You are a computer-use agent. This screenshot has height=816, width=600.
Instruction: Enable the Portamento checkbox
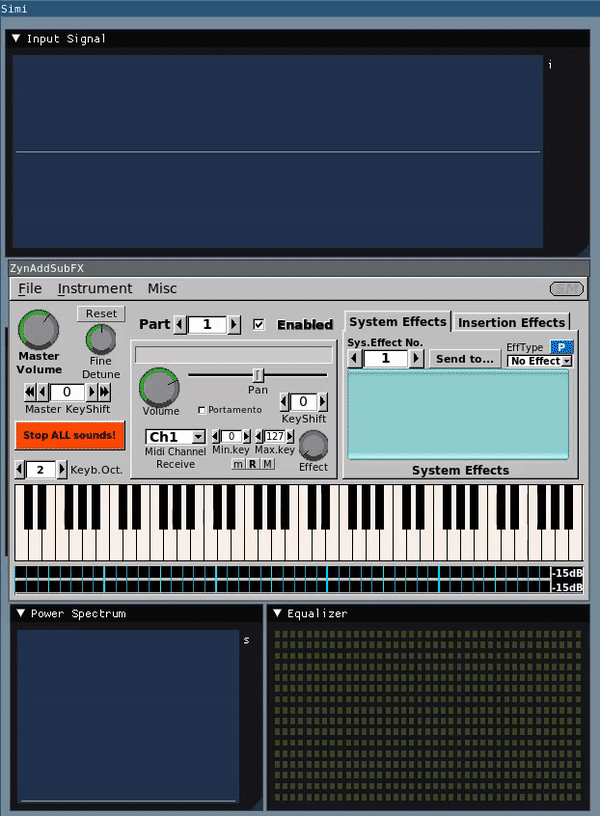(x=202, y=410)
